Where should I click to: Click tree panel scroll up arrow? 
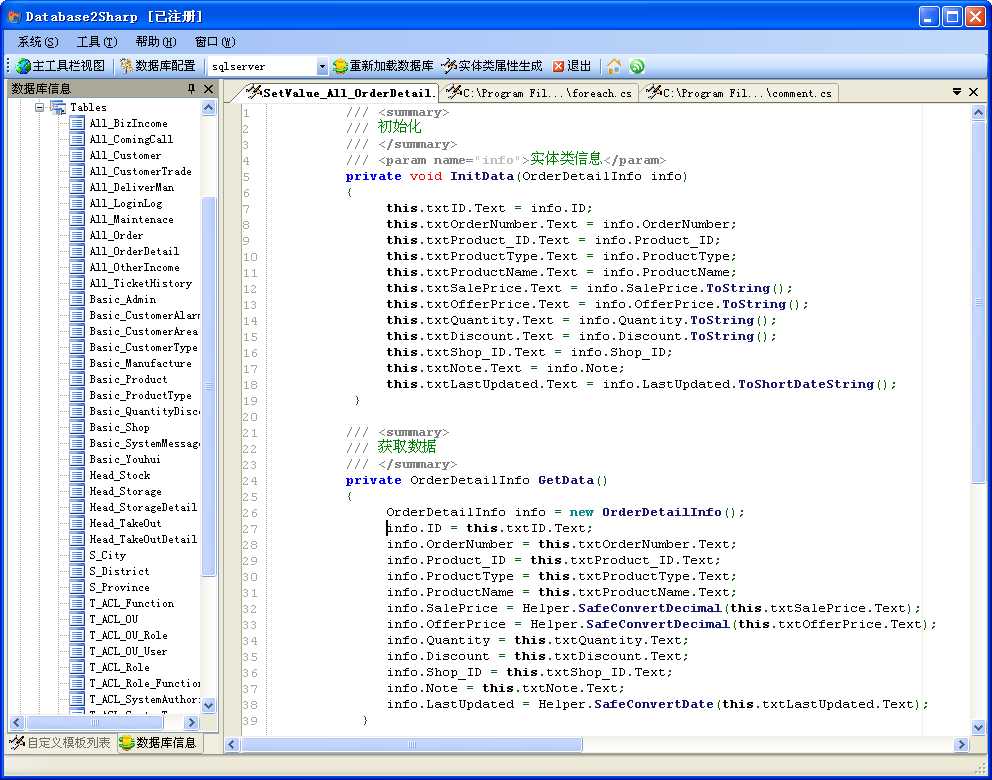(x=209, y=108)
